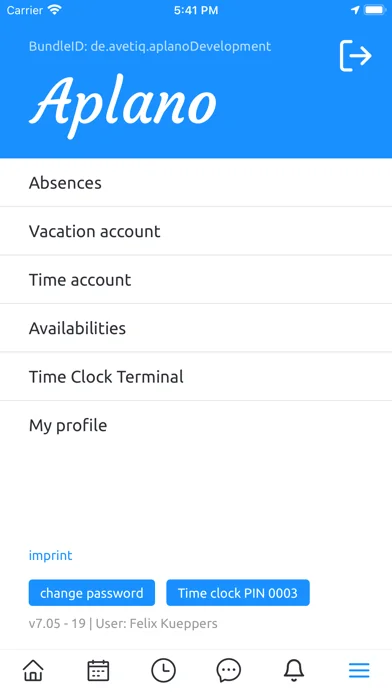Open the Absences menu item
This screenshot has height=696, width=392.
coord(196,182)
